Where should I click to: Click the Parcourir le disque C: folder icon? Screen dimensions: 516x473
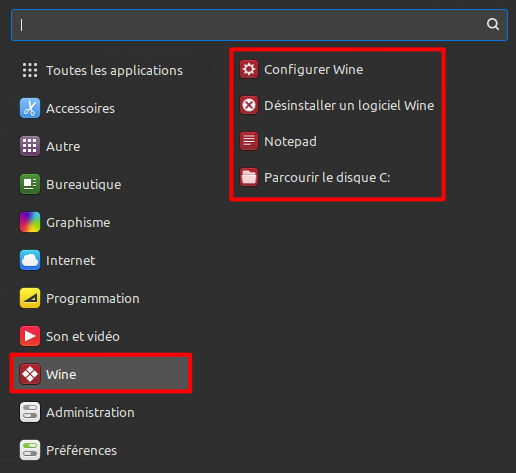pos(249,177)
